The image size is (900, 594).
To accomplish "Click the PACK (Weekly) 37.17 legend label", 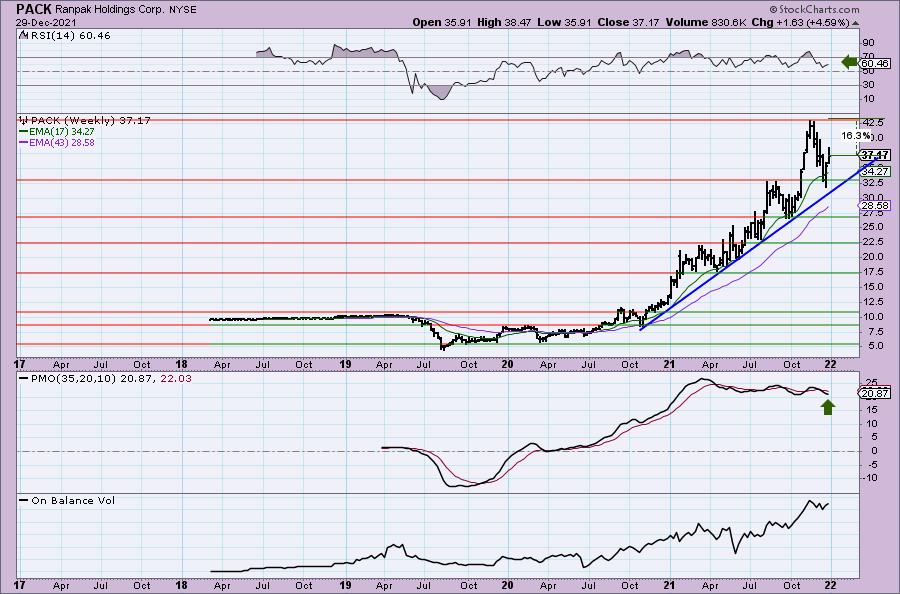I will point(85,121).
